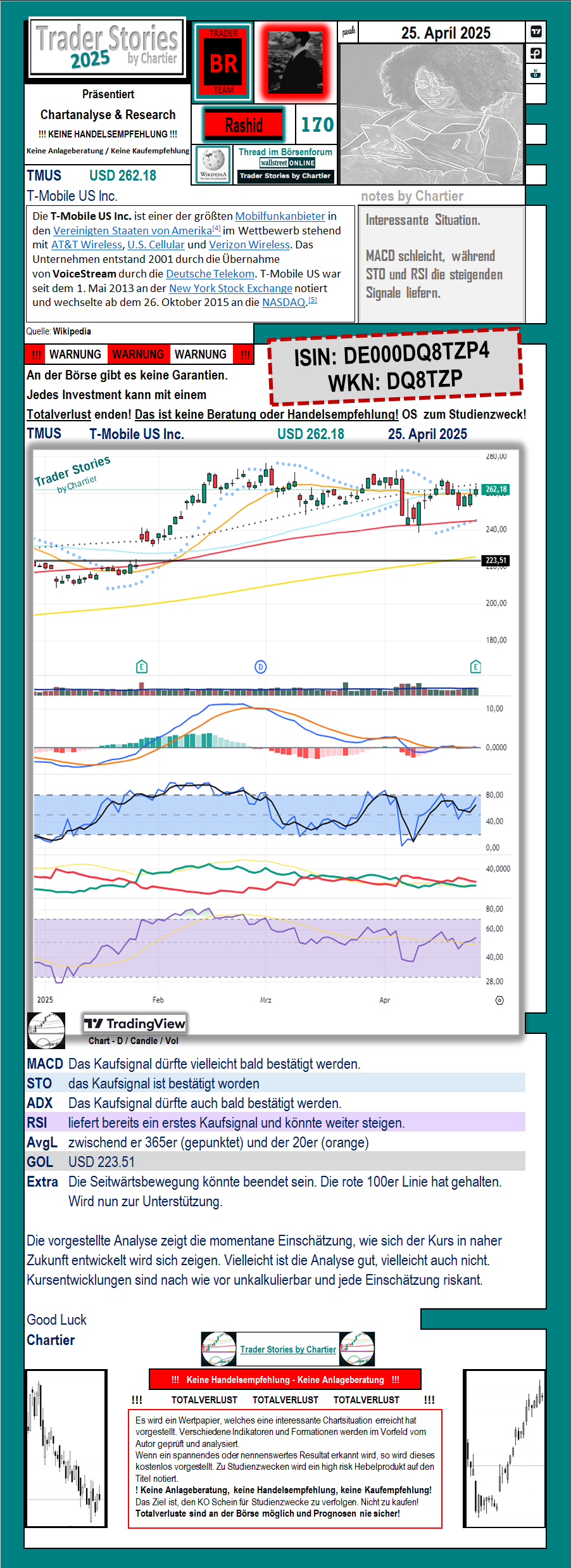
Task: Click the TradingView logo below the chart
Action: click(x=135, y=1023)
